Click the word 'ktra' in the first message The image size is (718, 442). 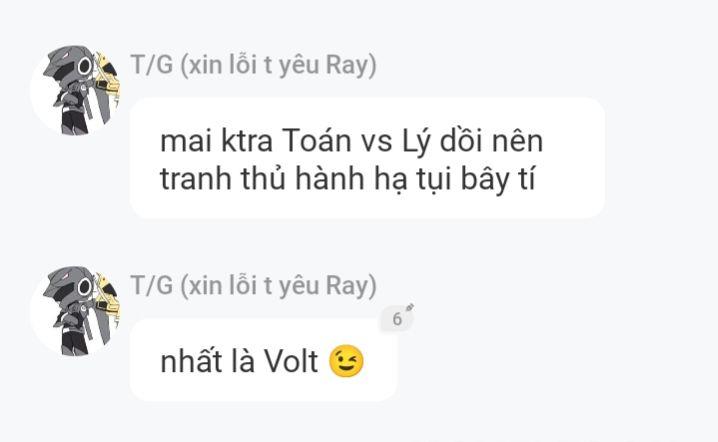[x=247, y=141]
